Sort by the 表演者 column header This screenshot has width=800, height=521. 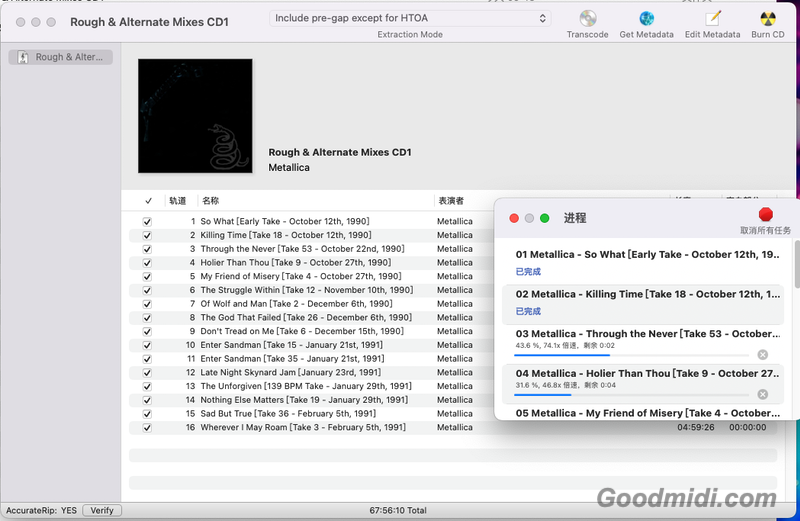451,201
